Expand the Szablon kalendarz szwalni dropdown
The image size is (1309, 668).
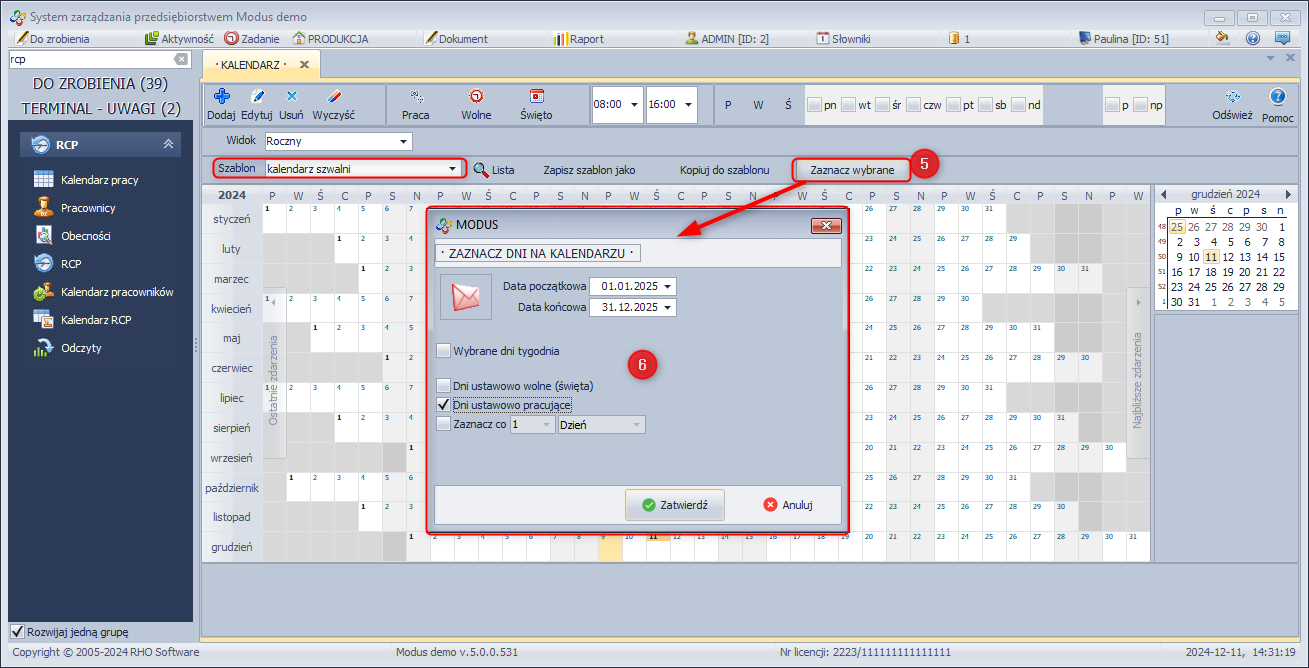point(453,169)
